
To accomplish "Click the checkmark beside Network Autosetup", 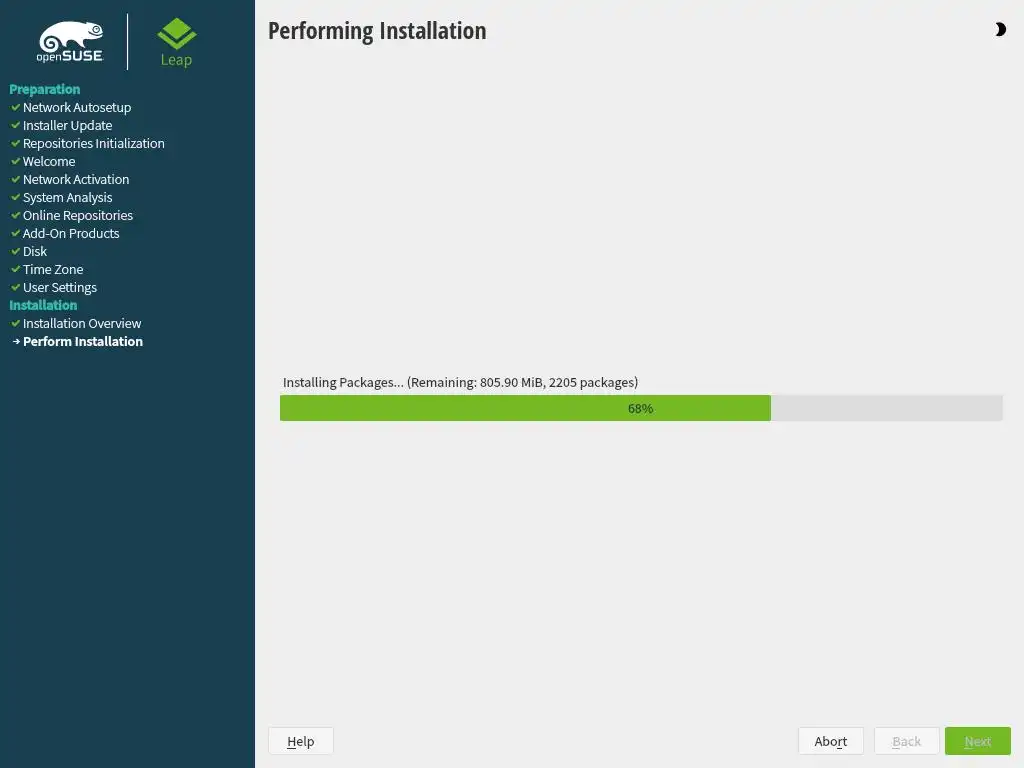I will click(x=16, y=107).
